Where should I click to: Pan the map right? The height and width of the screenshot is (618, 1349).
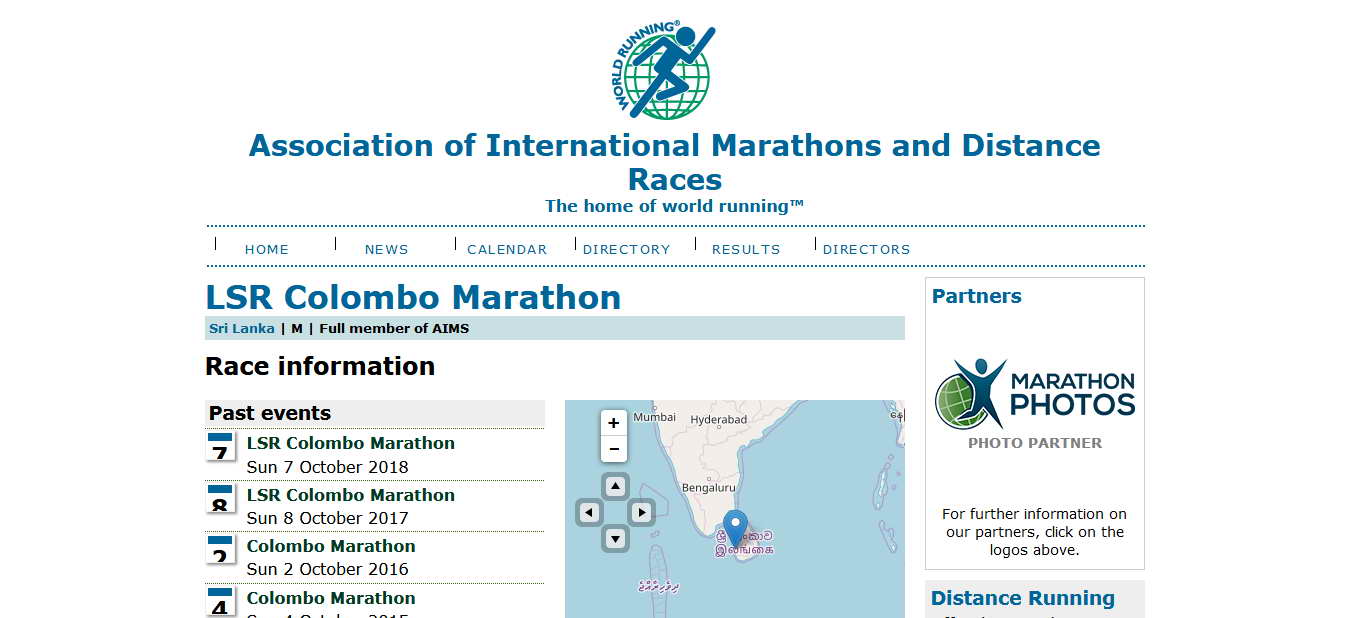tap(641, 512)
